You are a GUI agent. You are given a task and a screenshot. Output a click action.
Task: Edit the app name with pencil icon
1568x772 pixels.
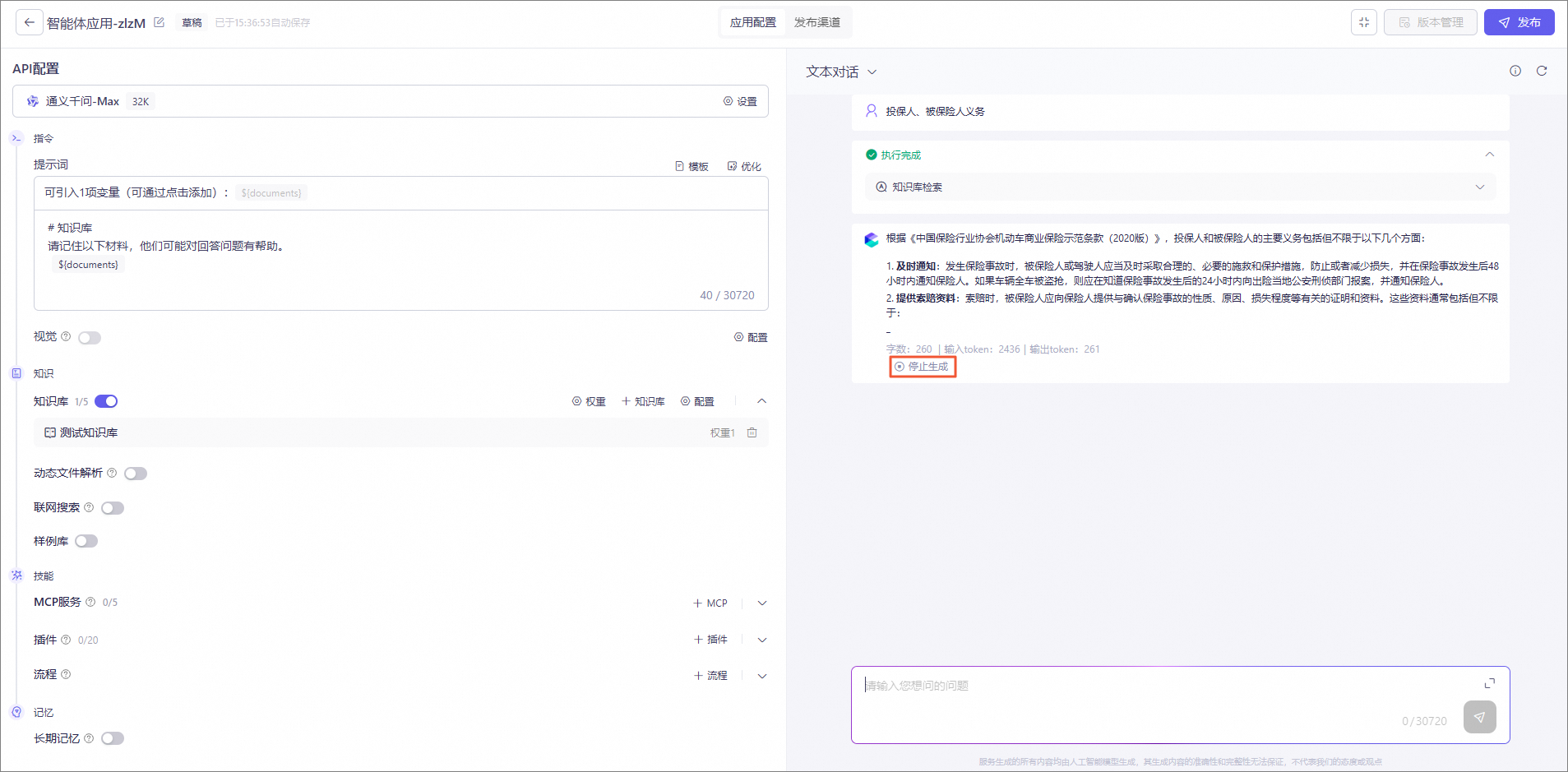click(160, 22)
